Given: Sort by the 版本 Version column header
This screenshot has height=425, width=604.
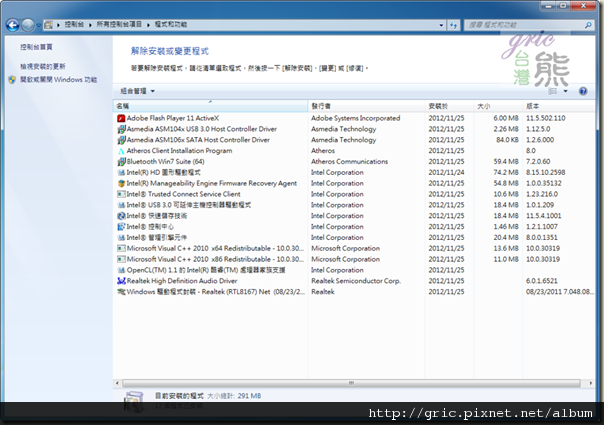Looking at the screenshot, I should (x=559, y=106).
